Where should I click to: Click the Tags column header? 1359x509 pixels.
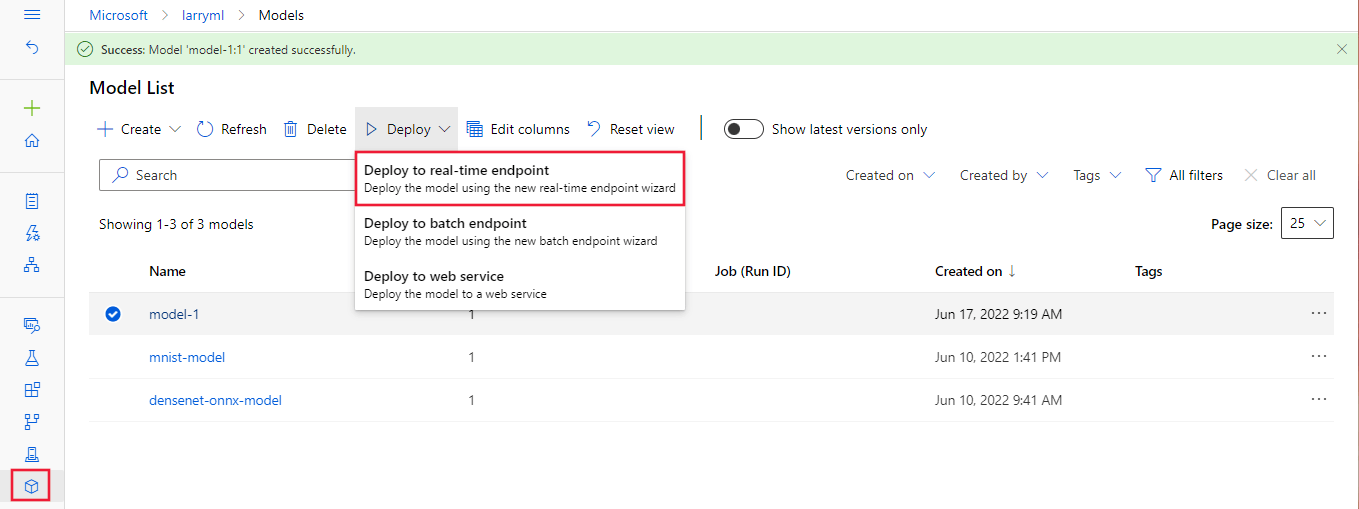click(x=1148, y=271)
